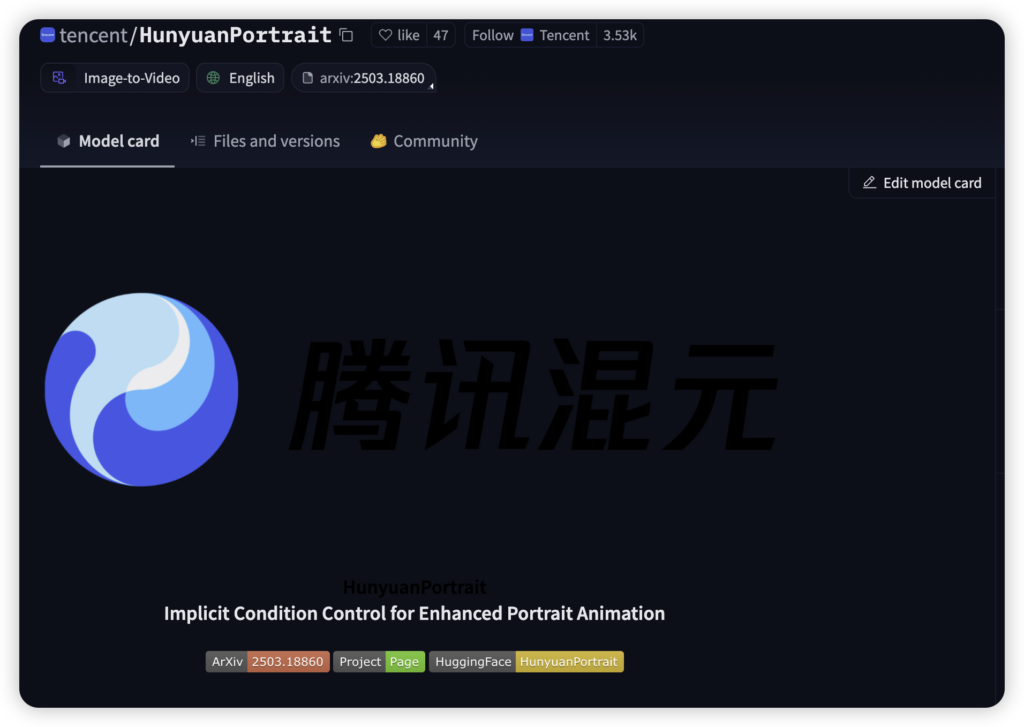Select the Image-to-Video tag
This screenshot has height=727, width=1024.
[x=115, y=78]
